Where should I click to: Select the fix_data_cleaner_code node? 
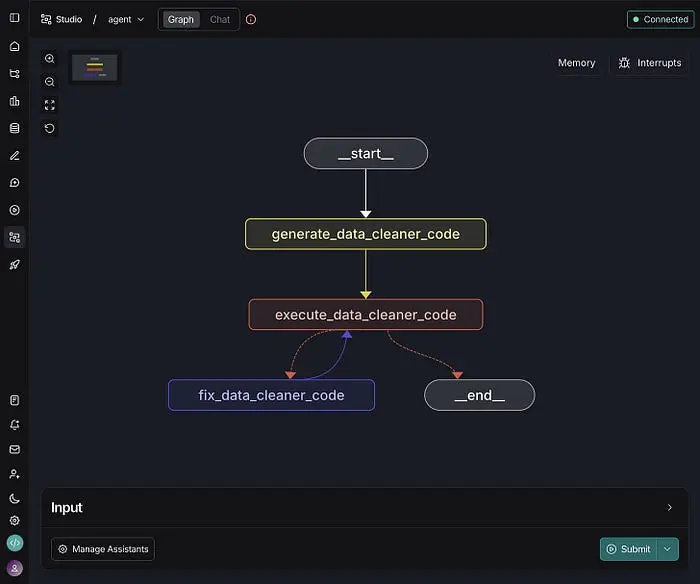[x=271, y=395]
